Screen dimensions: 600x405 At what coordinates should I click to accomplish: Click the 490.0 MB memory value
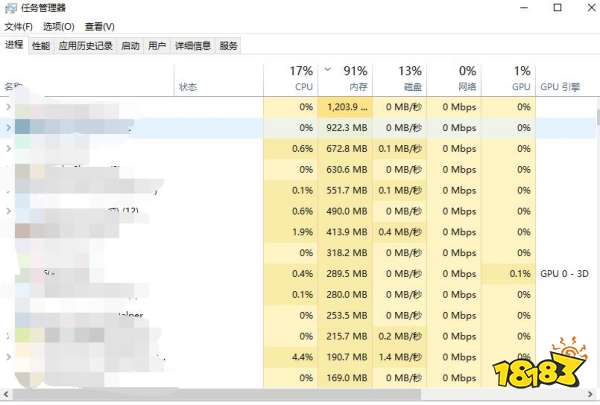[347, 211]
